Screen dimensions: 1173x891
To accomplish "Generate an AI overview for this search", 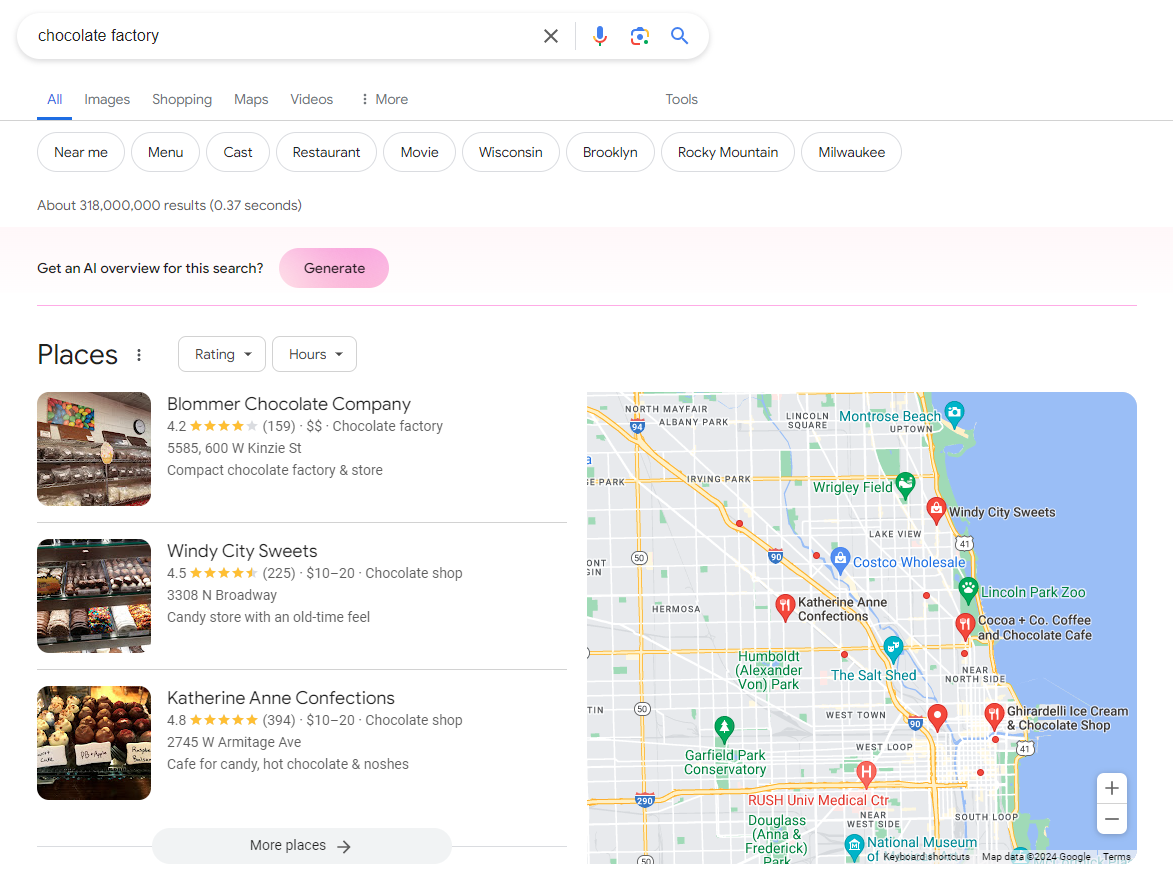I will click(334, 268).
